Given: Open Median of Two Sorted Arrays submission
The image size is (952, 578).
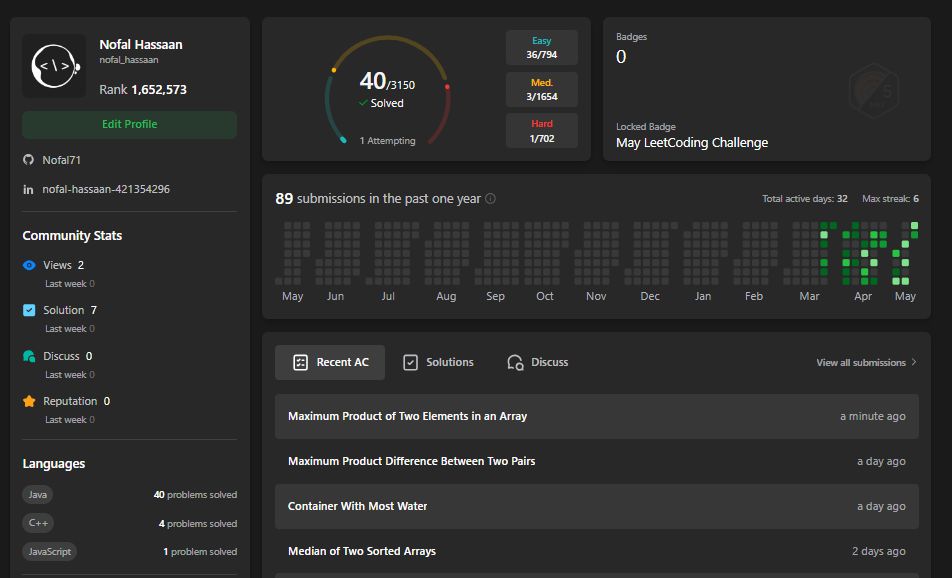Looking at the screenshot, I should point(362,551).
